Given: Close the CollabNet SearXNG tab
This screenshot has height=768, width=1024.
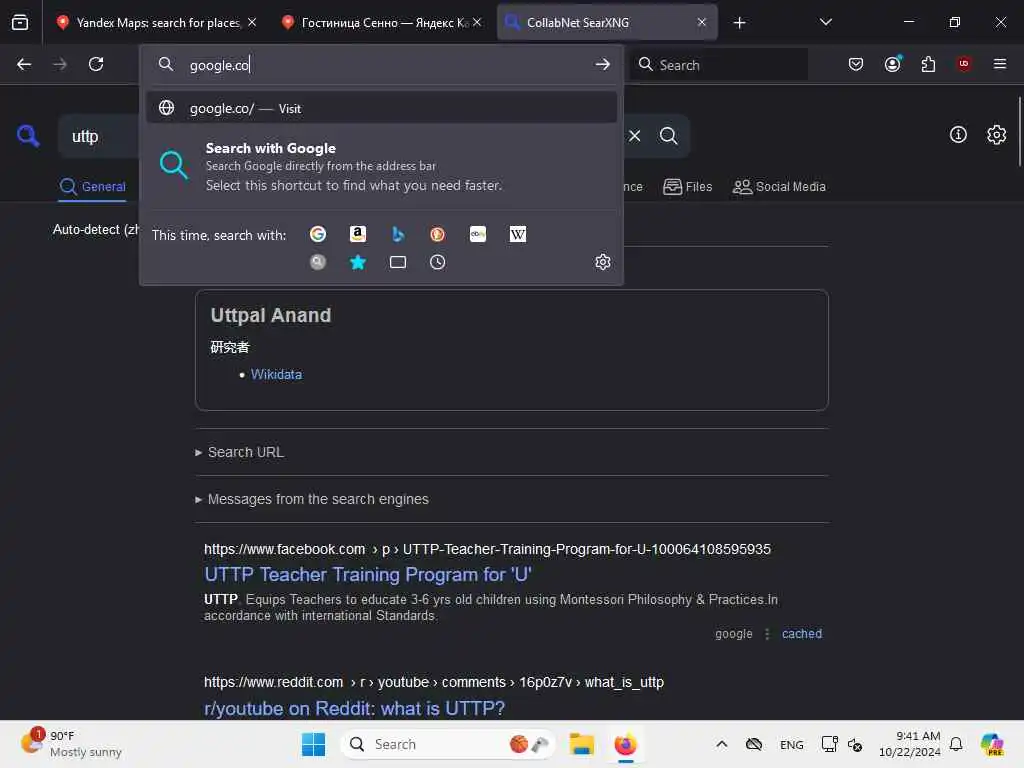Looking at the screenshot, I should pos(701,22).
